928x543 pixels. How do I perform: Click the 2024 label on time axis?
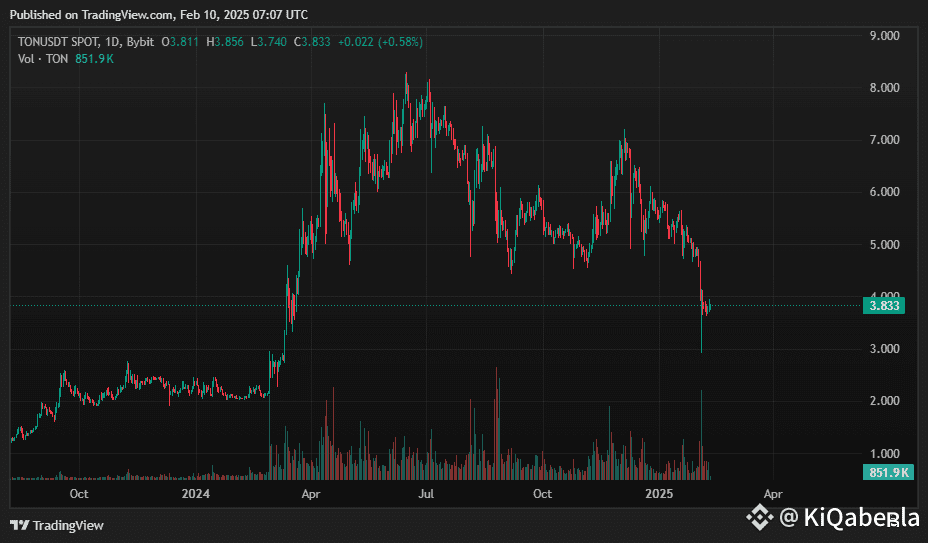click(195, 494)
